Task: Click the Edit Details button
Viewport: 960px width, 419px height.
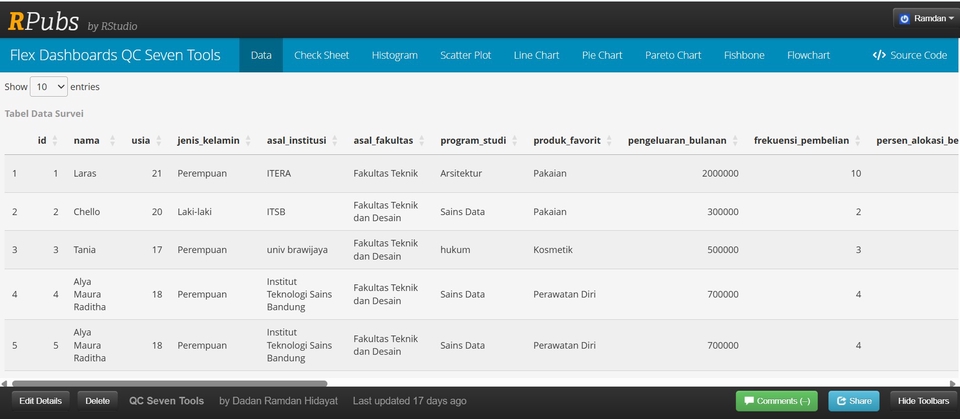Action: tap(40, 401)
